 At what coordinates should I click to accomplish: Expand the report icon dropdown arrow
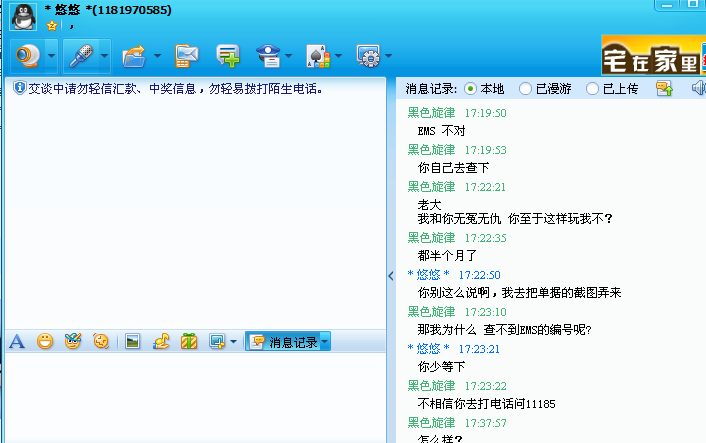click(x=289, y=56)
